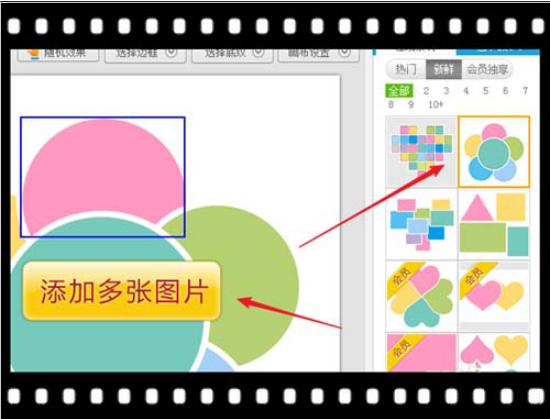
Task: Choose the heart-shaped mosaic squares template
Action: 421,152
